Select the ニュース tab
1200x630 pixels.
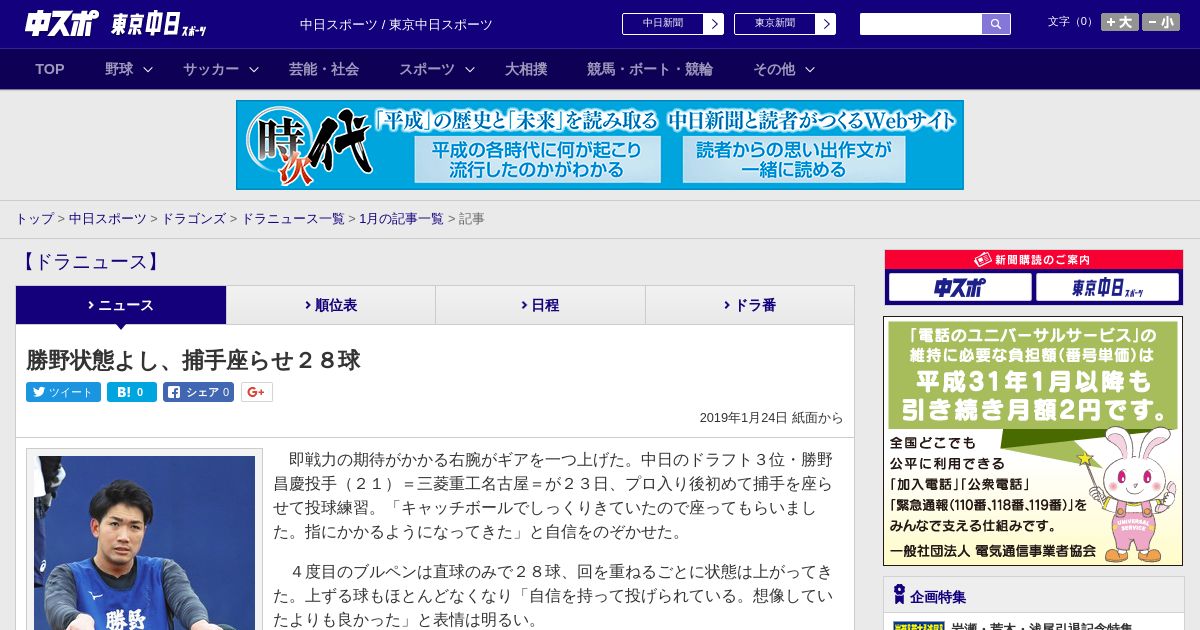(121, 305)
